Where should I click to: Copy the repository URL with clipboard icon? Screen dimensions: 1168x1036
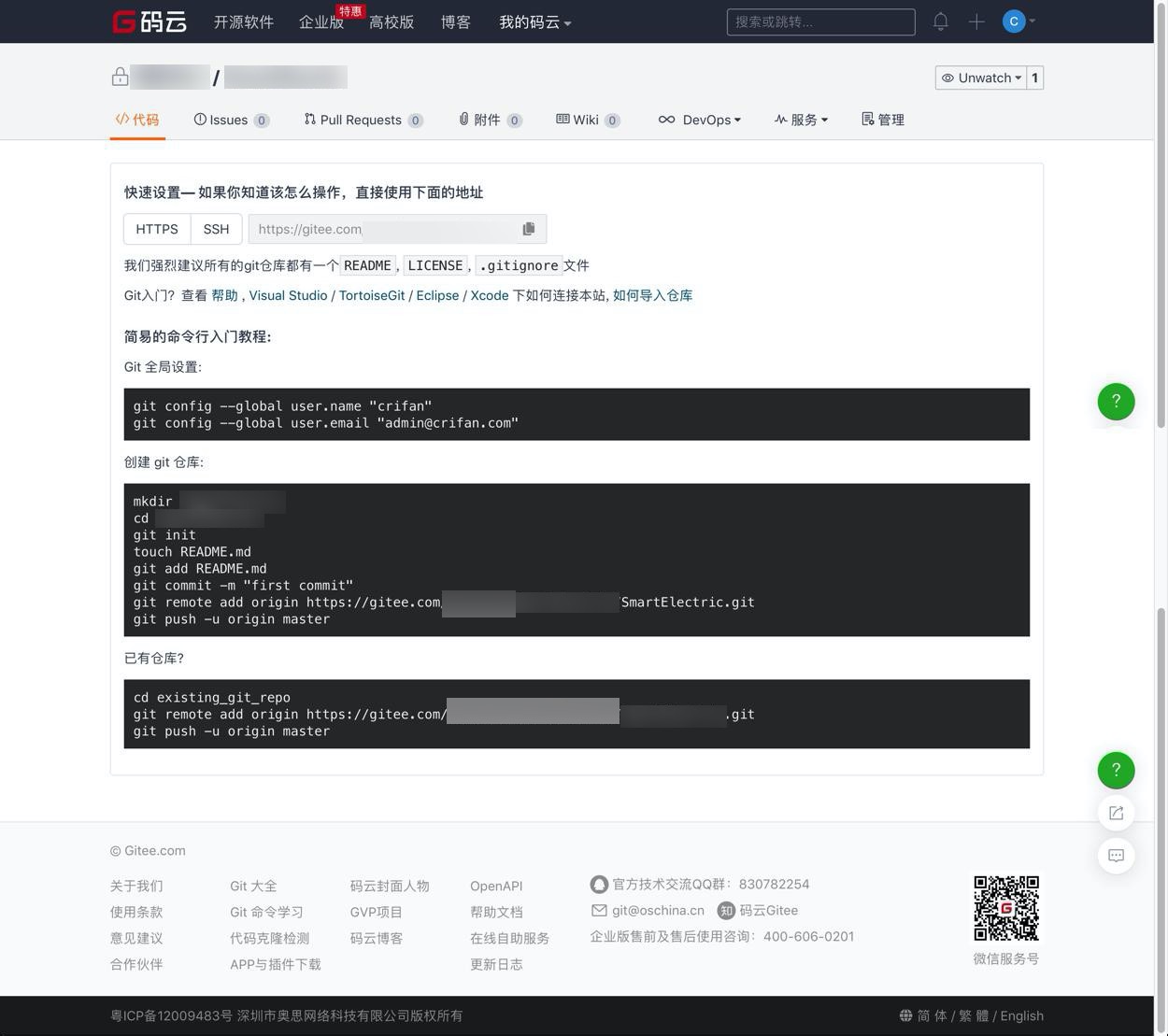click(x=529, y=229)
